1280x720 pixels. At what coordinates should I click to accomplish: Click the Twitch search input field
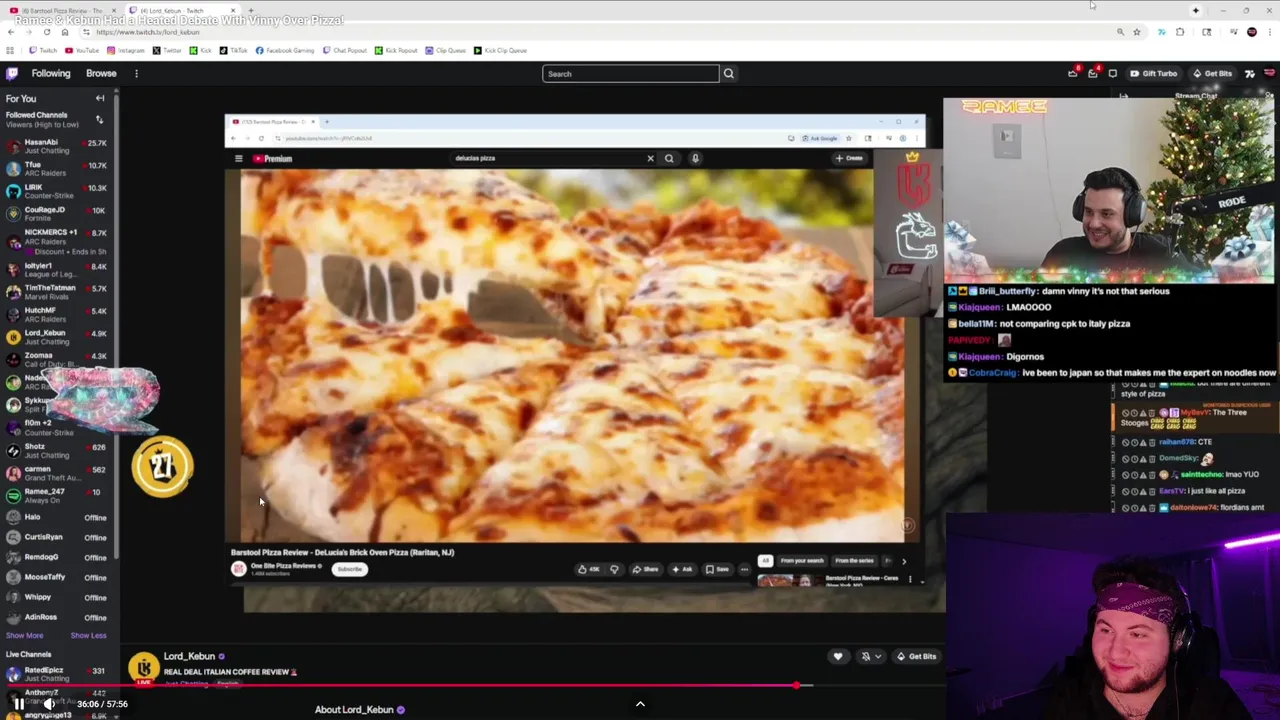630,73
